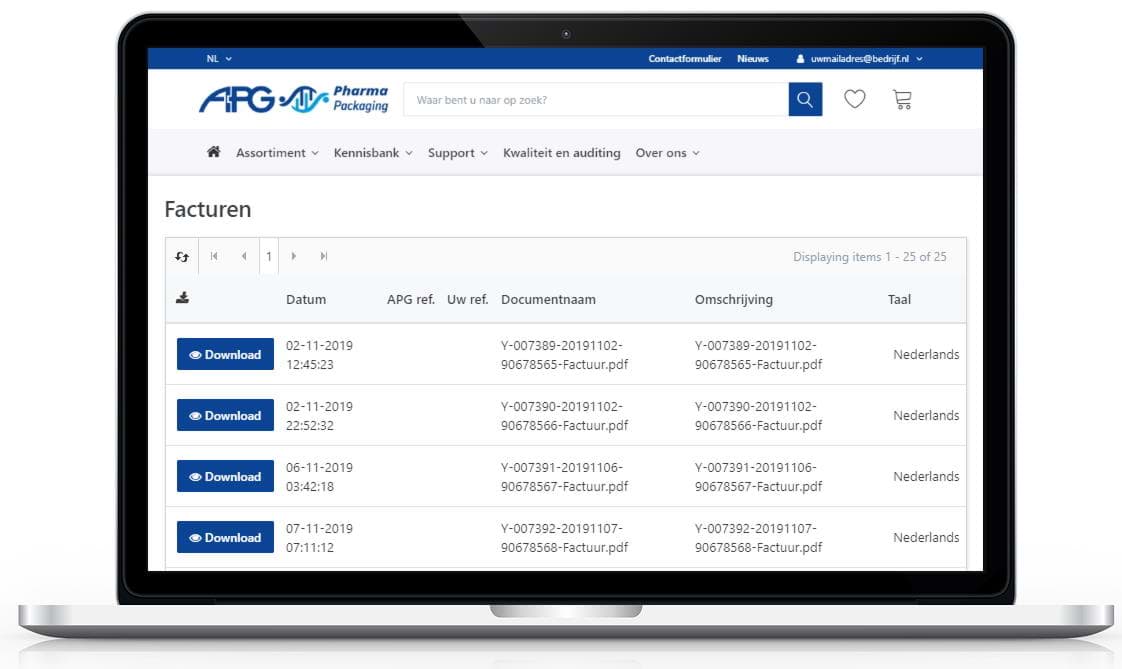Open the shopping cart icon
Viewport: 1122px width, 669px height.
(902, 100)
